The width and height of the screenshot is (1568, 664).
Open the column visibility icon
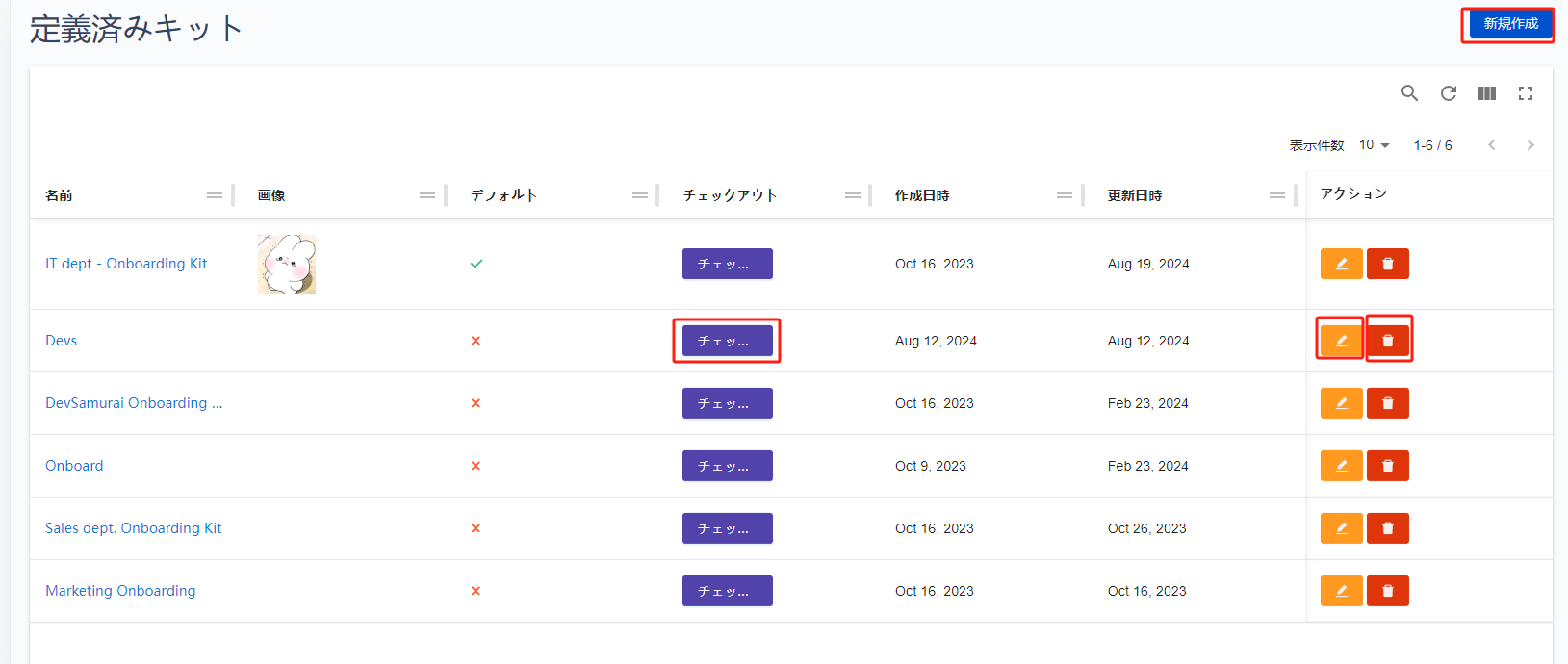tap(1487, 93)
